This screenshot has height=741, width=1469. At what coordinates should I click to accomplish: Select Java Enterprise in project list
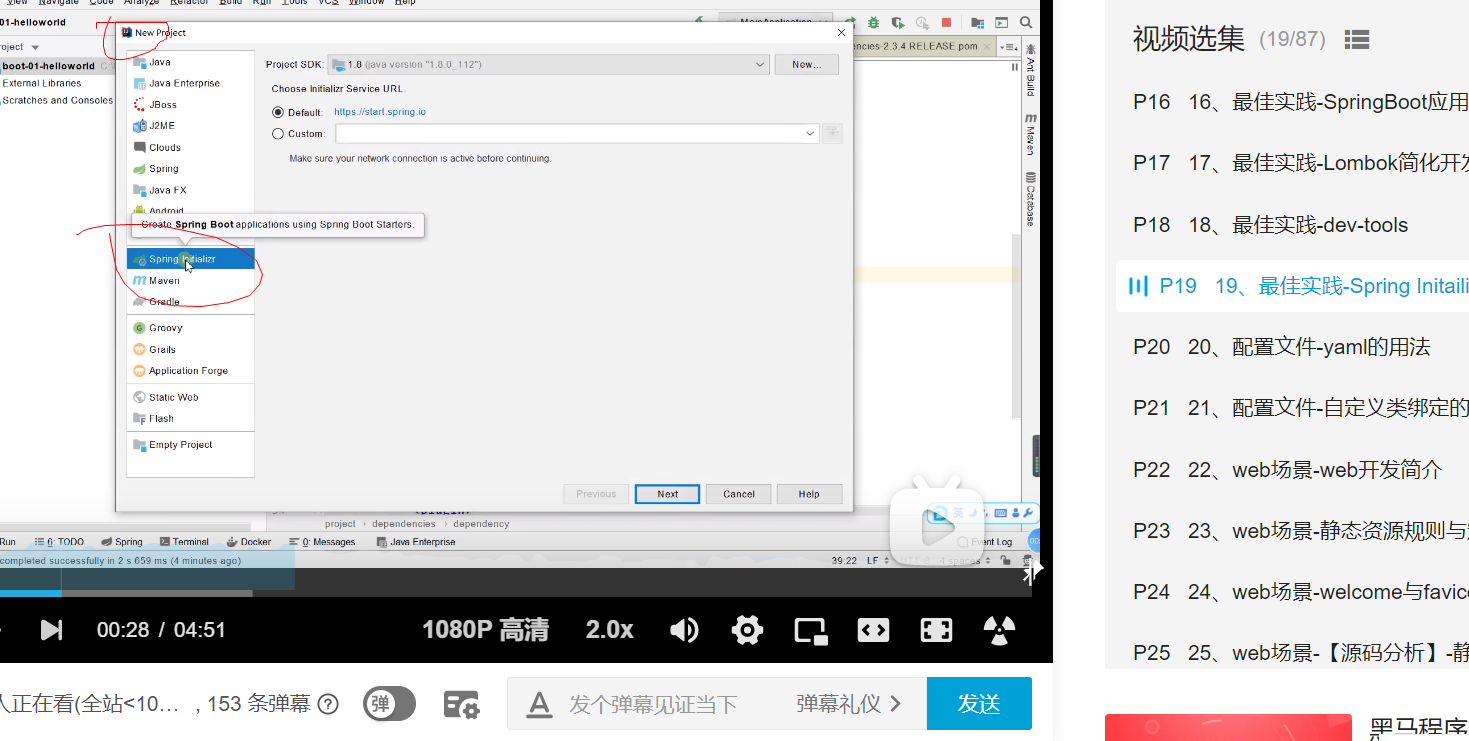(x=184, y=83)
